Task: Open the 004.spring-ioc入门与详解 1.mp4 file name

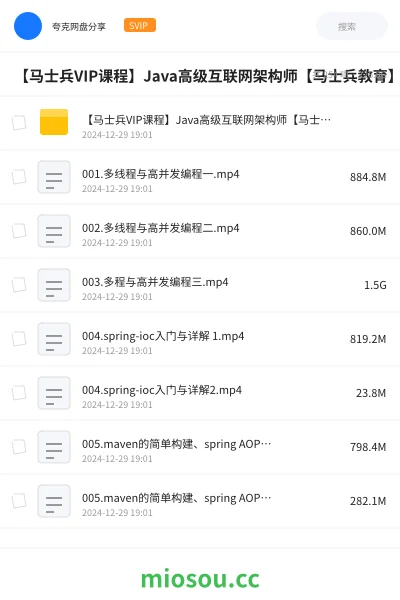Action: pos(163,336)
